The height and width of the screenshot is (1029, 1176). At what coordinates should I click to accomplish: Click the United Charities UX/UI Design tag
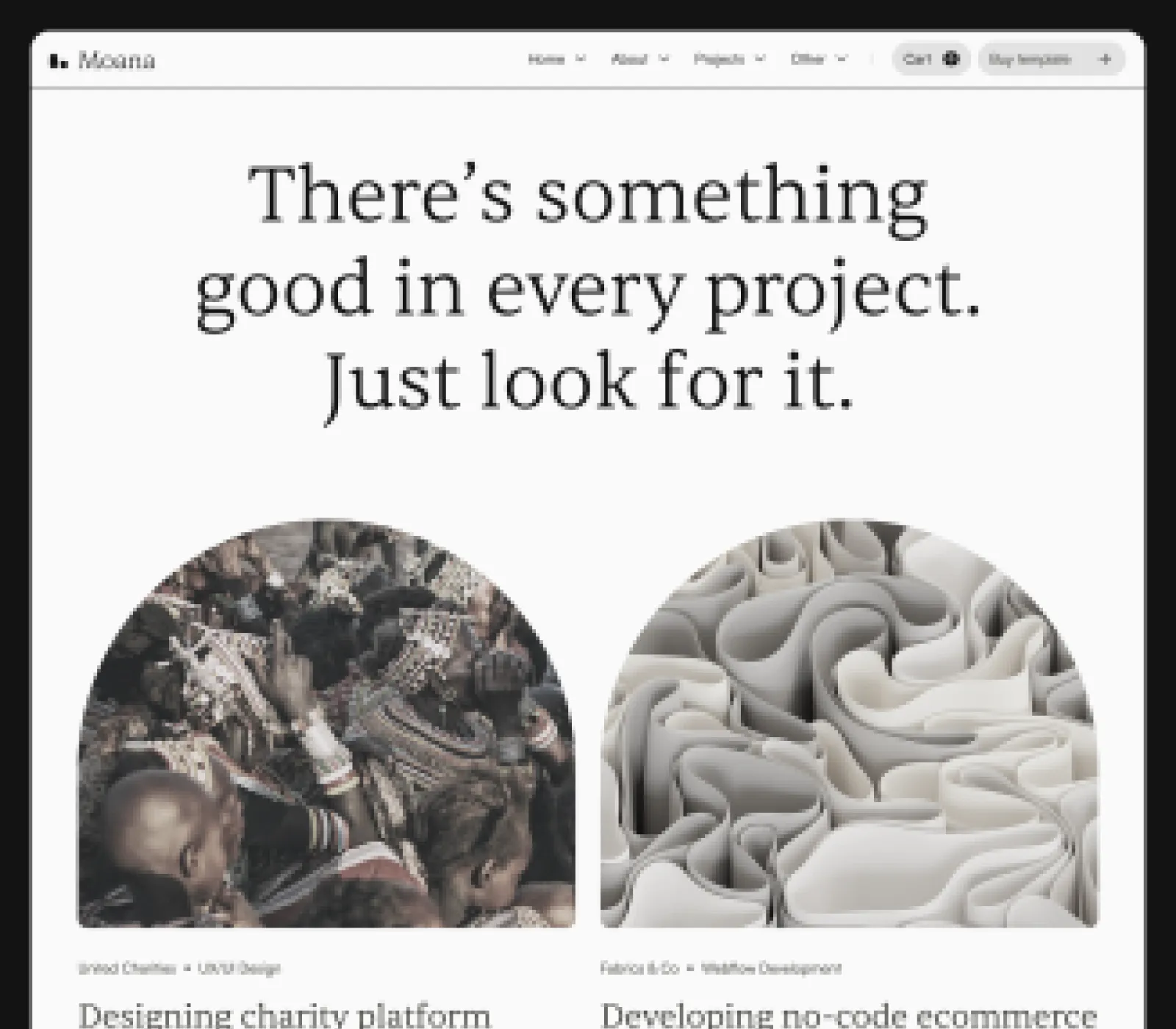179,968
